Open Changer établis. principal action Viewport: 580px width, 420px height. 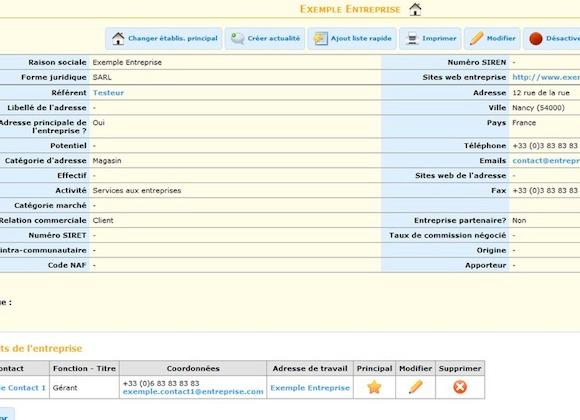164,38
